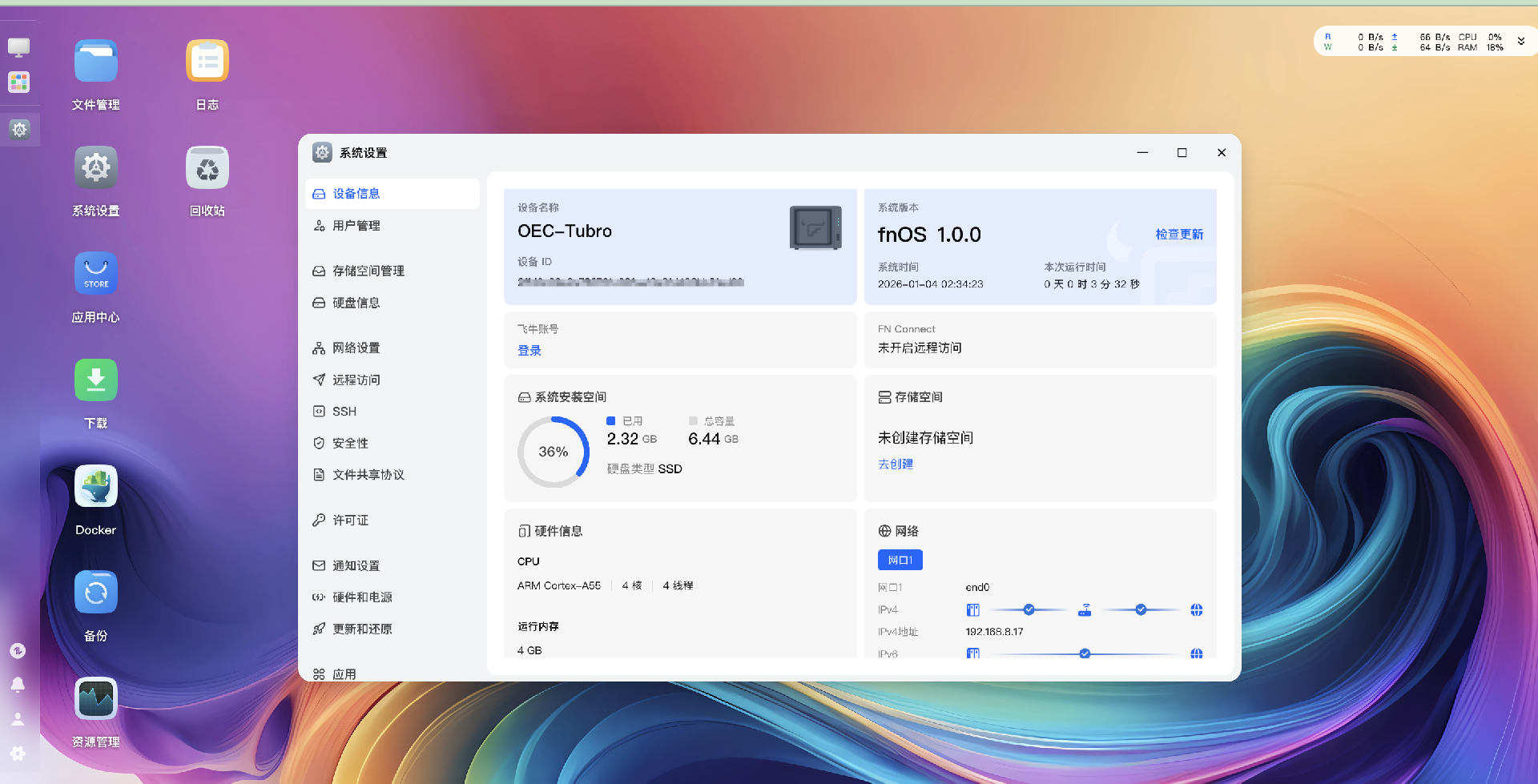Click 去创建 to create storage space
The image size is (1538, 784).
pyautogui.click(x=896, y=464)
